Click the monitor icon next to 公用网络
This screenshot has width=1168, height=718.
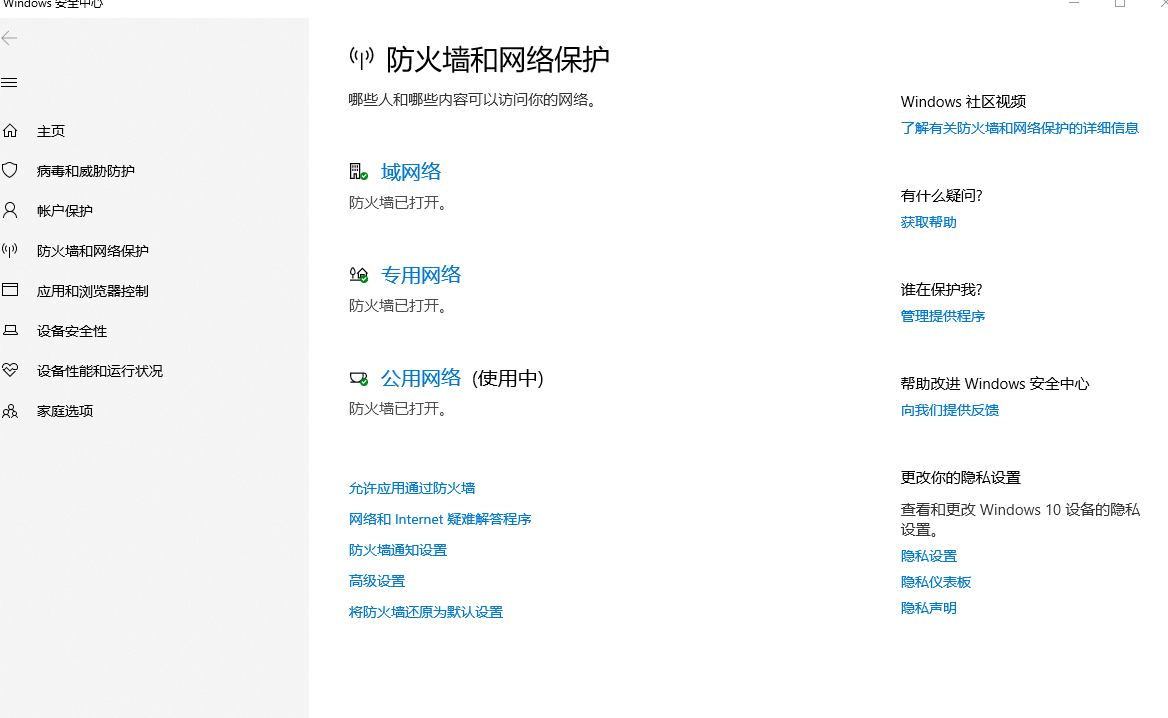(358, 378)
